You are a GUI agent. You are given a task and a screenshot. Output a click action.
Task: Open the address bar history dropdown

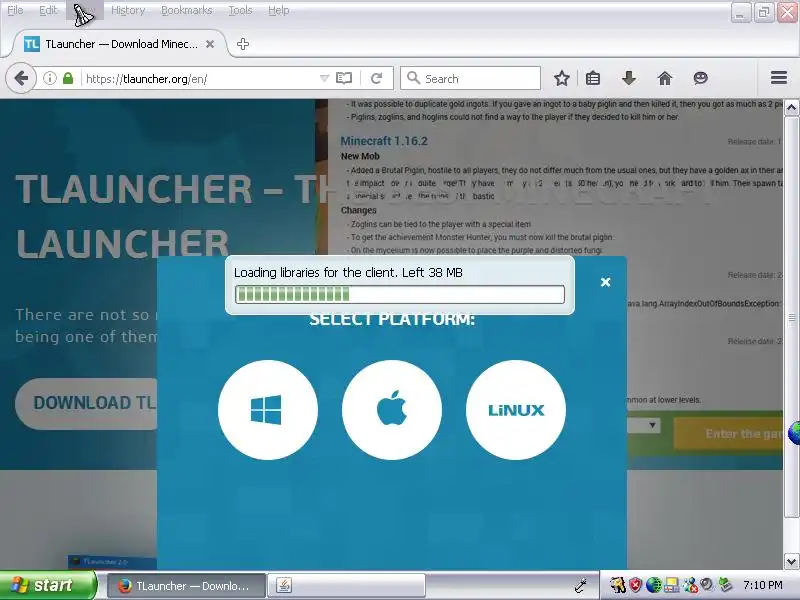click(324, 78)
